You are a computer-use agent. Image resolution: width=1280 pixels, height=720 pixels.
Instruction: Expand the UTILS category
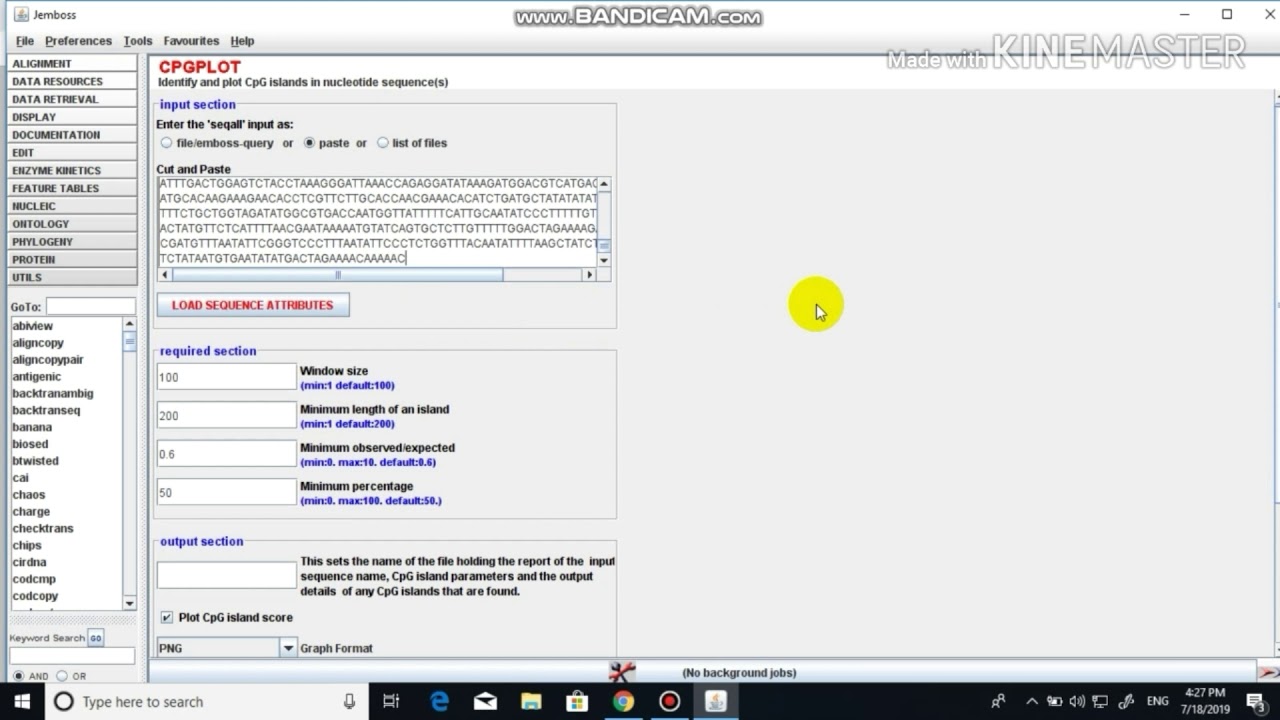[72, 278]
